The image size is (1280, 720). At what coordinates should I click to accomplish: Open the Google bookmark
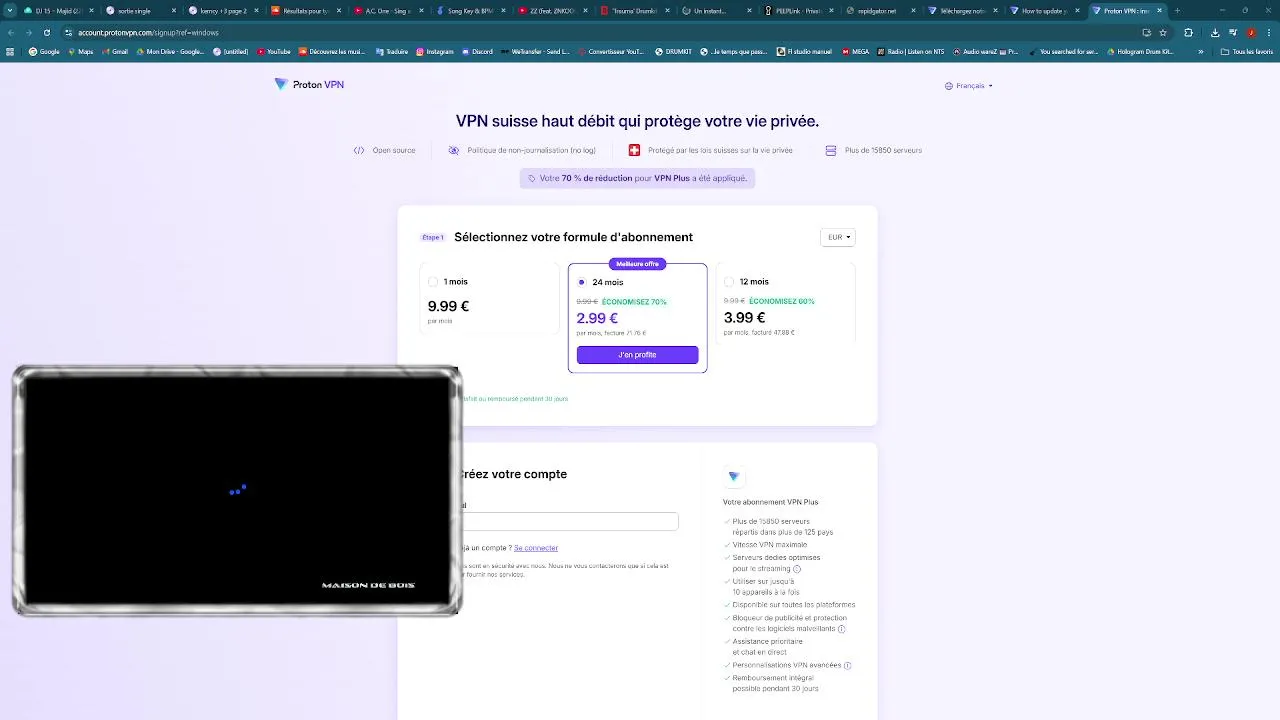(x=44, y=51)
